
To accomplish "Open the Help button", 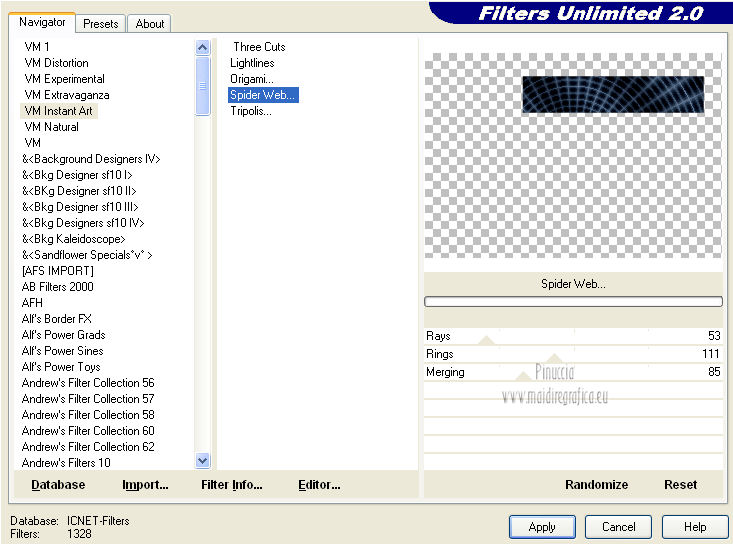I will click(695, 527).
